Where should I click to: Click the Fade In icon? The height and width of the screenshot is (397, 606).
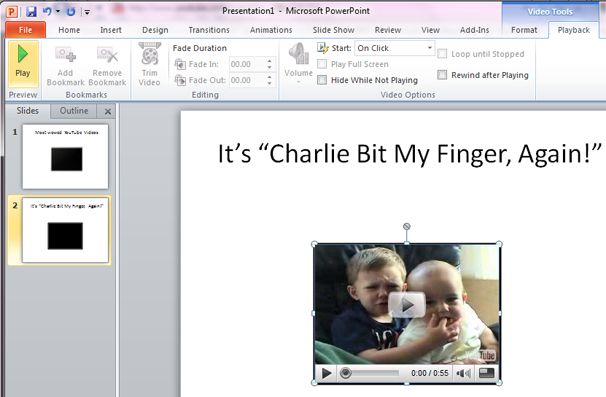click(x=180, y=64)
